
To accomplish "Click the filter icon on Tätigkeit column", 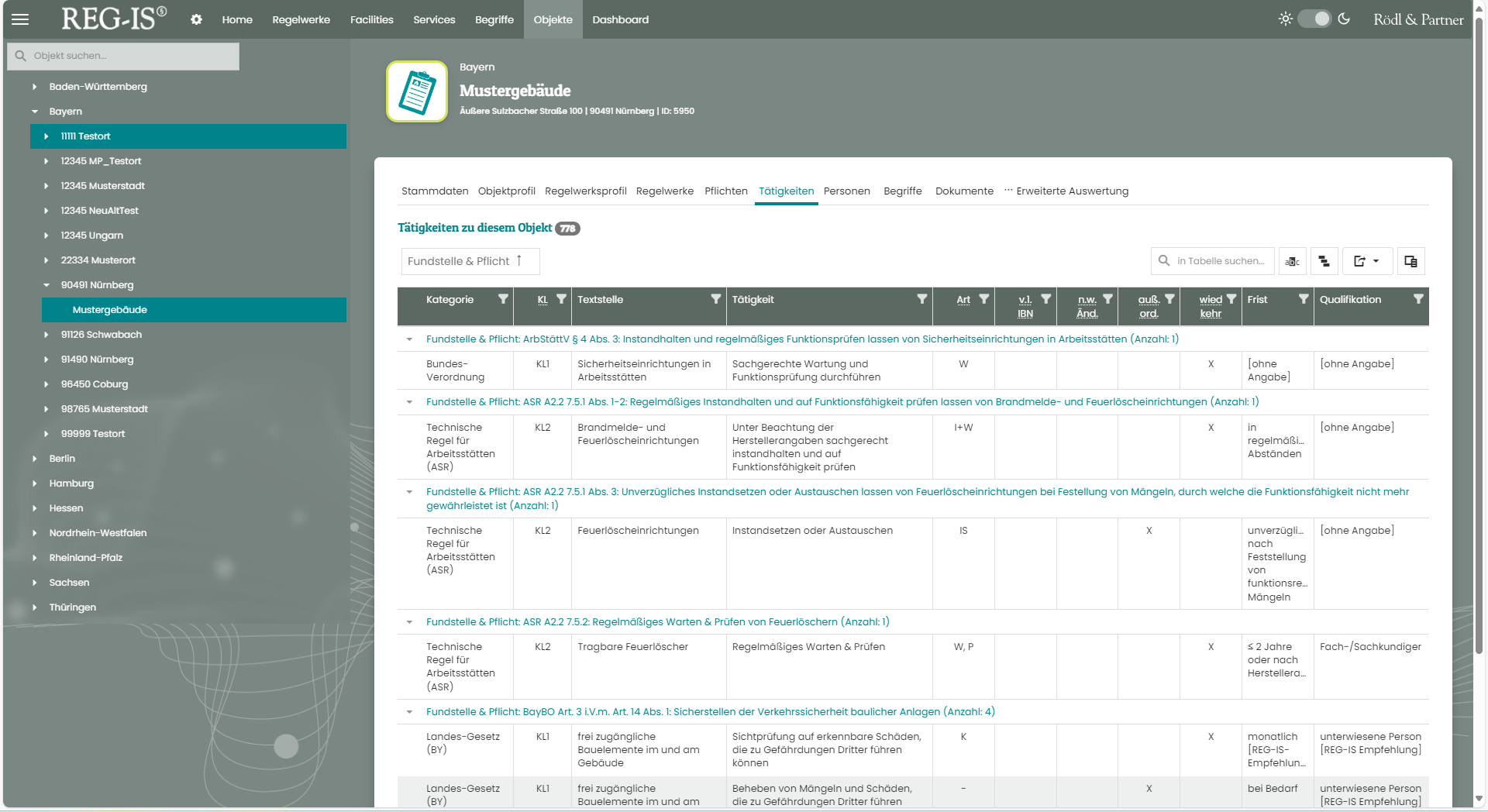I will coord(921,299).
